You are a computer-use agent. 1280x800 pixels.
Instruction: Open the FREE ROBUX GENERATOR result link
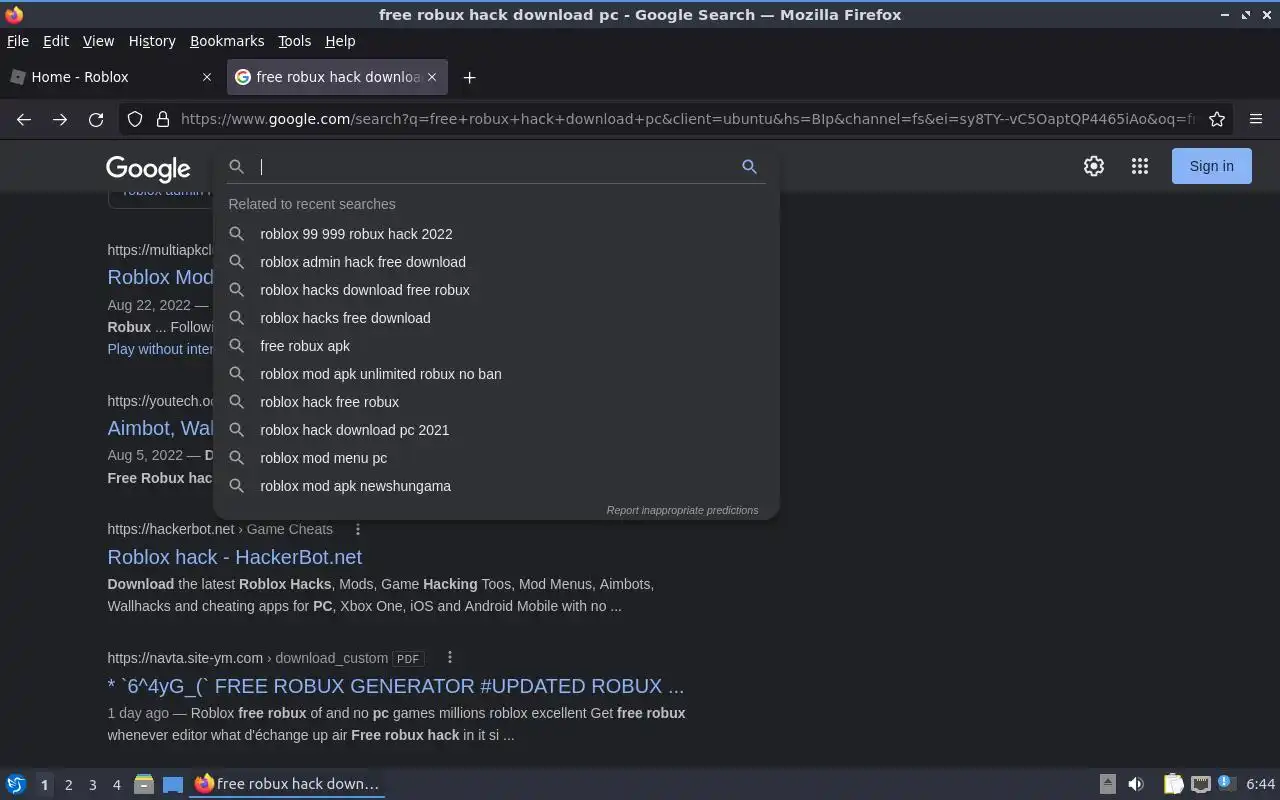coord(396,686)
